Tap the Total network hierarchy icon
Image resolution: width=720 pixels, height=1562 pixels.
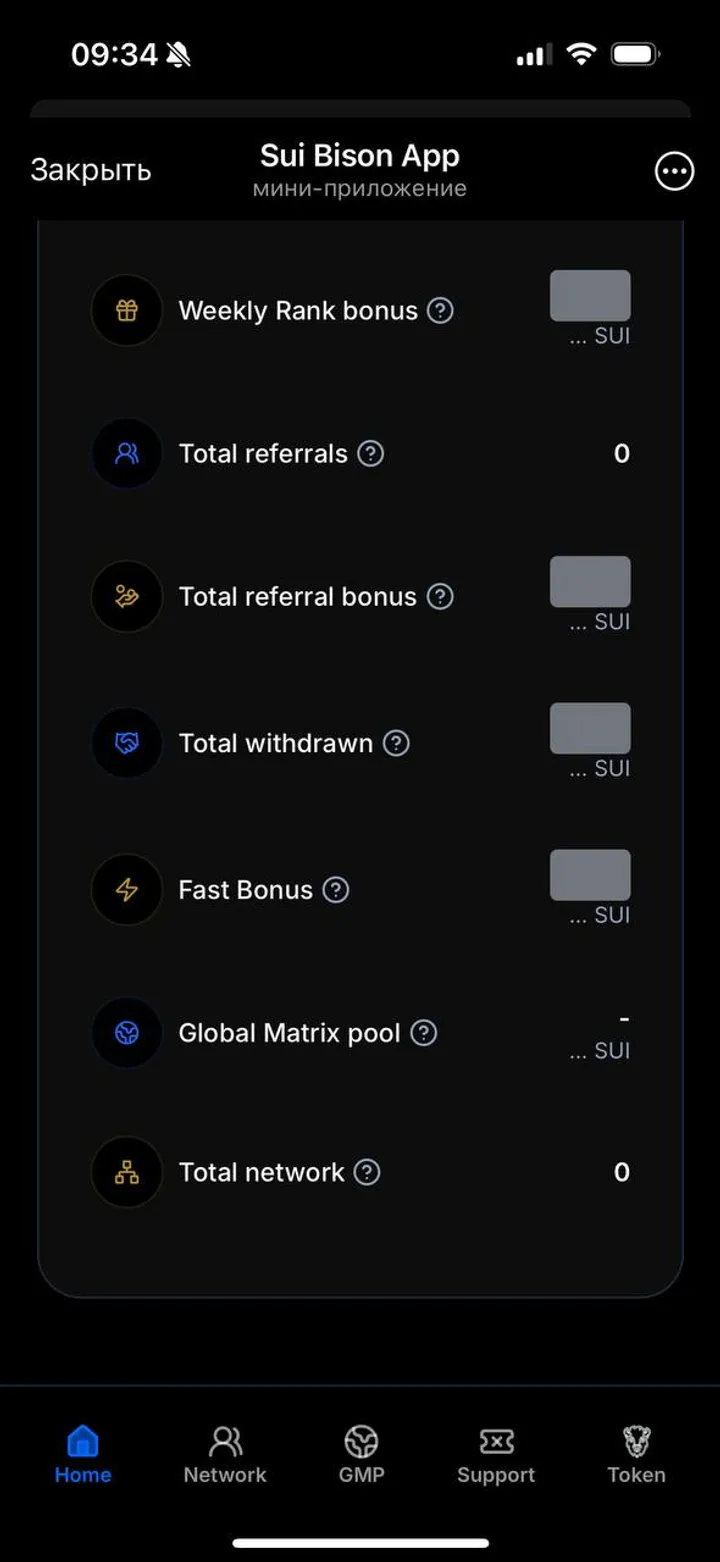click(126, 1172)
